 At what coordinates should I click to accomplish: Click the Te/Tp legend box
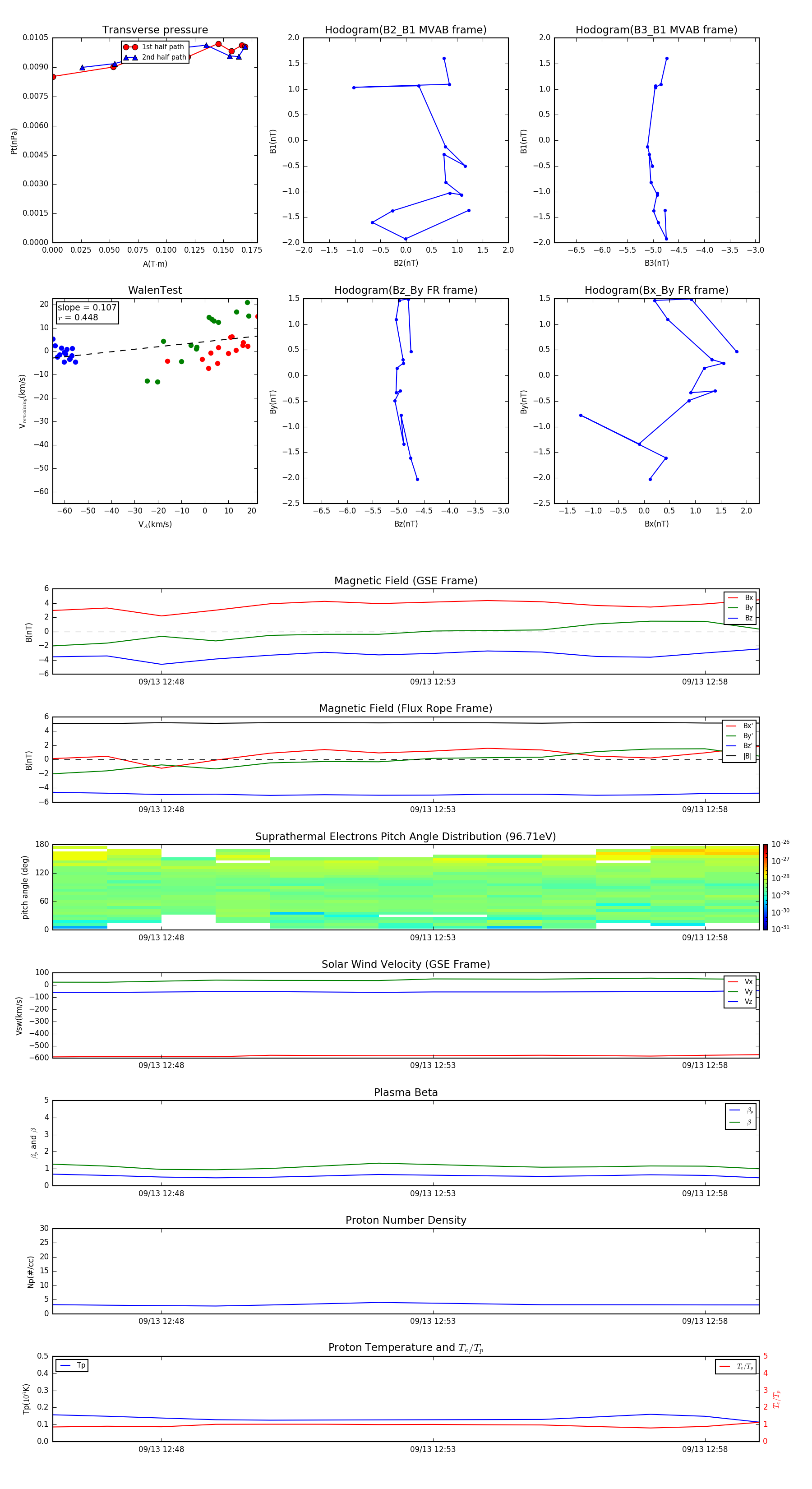click(735, 1366)
